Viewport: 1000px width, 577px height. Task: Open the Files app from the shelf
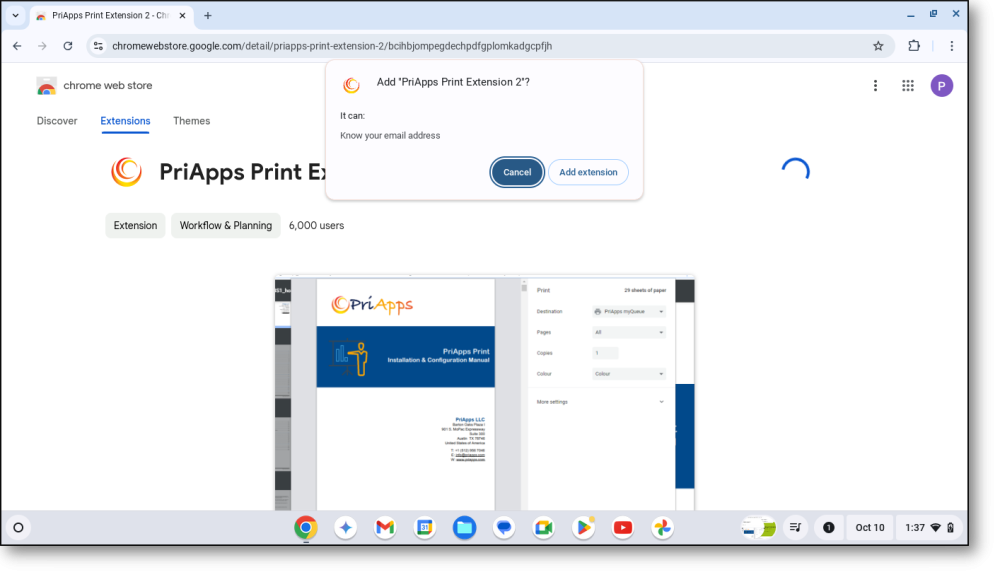pyautogui.click(x=464, y=527)
